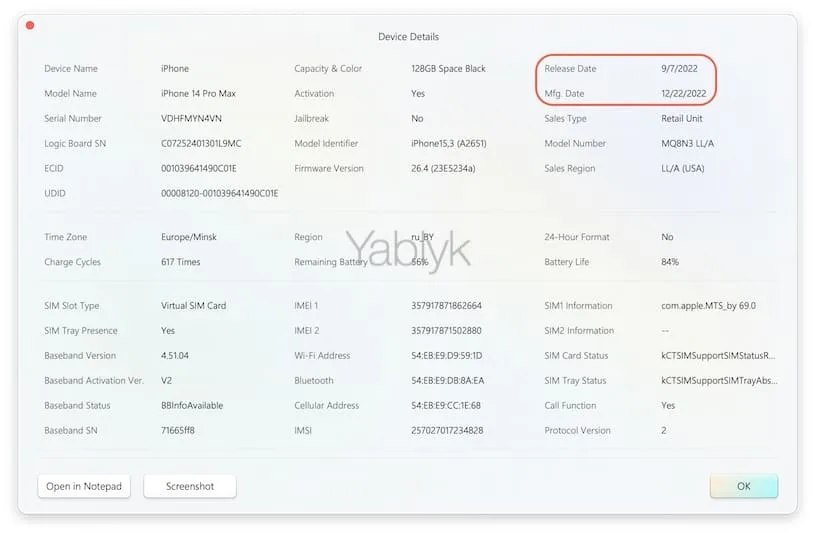
Task: Click the ECID value
Action: click(x=199, y=169)
